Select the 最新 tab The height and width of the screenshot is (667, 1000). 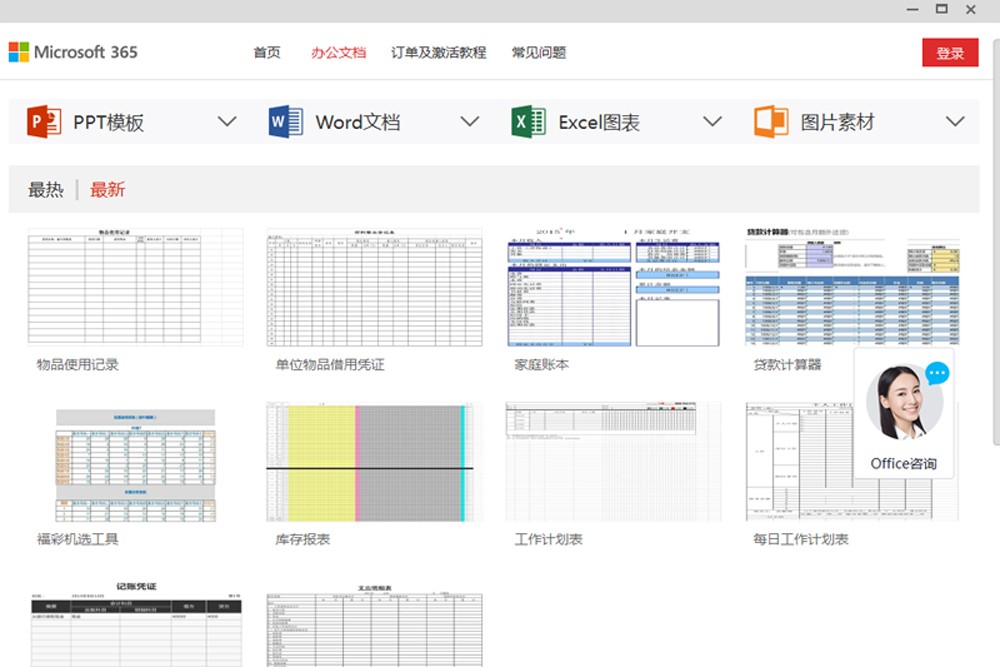tap(107, 188)
